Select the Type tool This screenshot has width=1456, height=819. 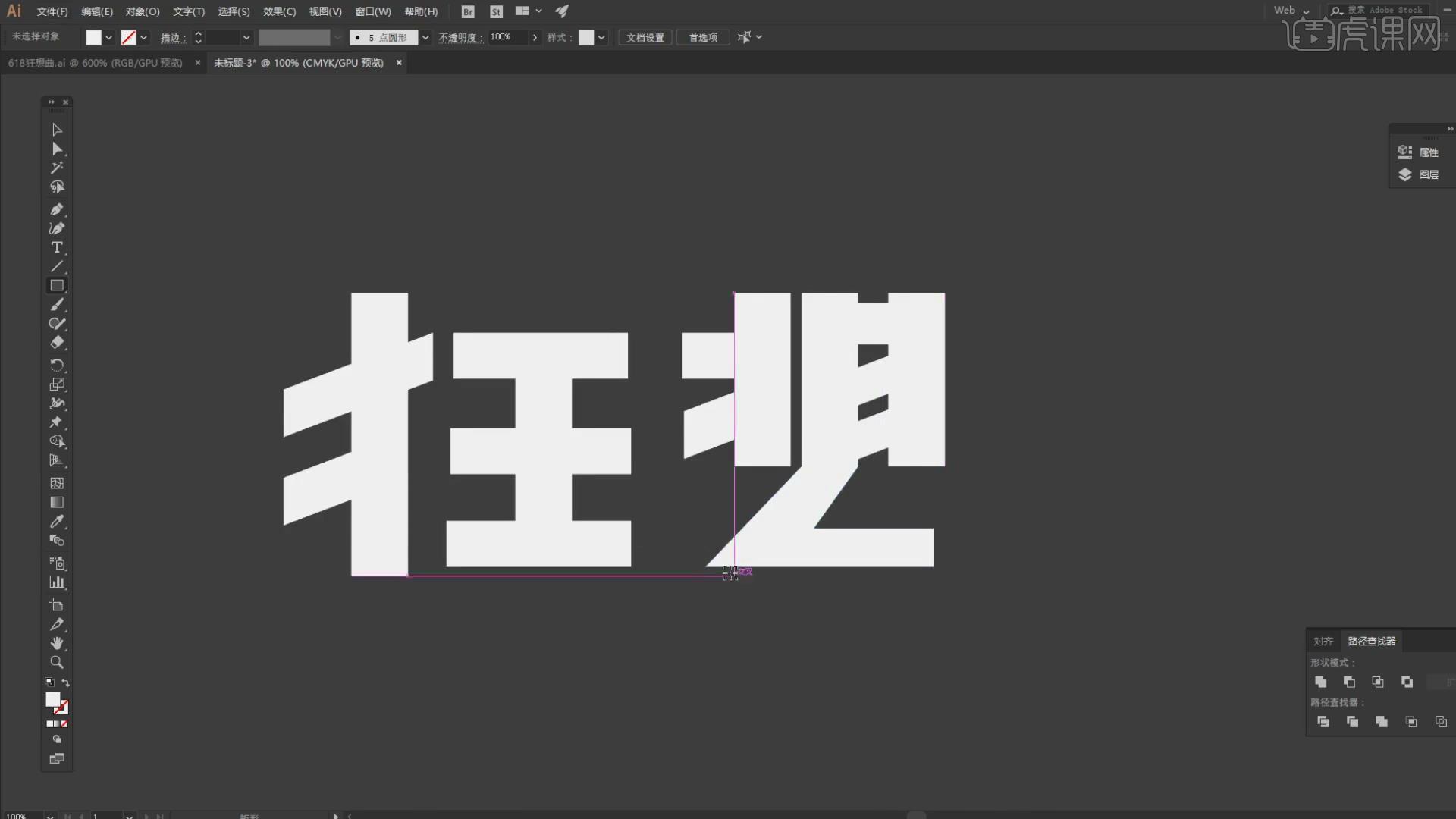(x=57, y=247)
